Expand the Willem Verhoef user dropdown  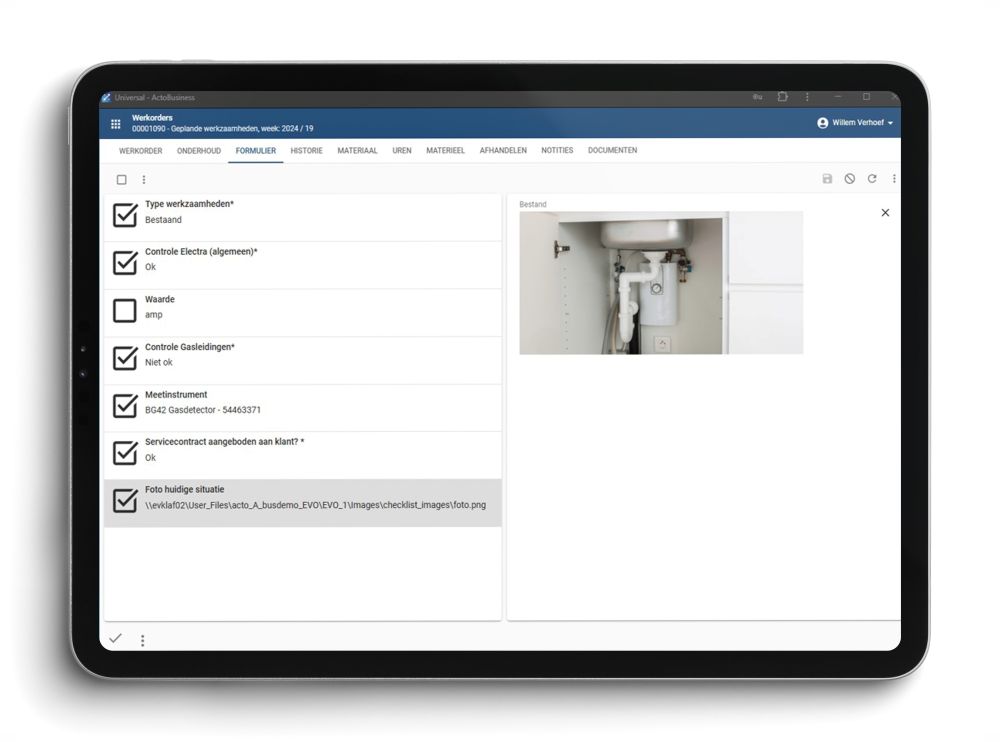(855, 123)
